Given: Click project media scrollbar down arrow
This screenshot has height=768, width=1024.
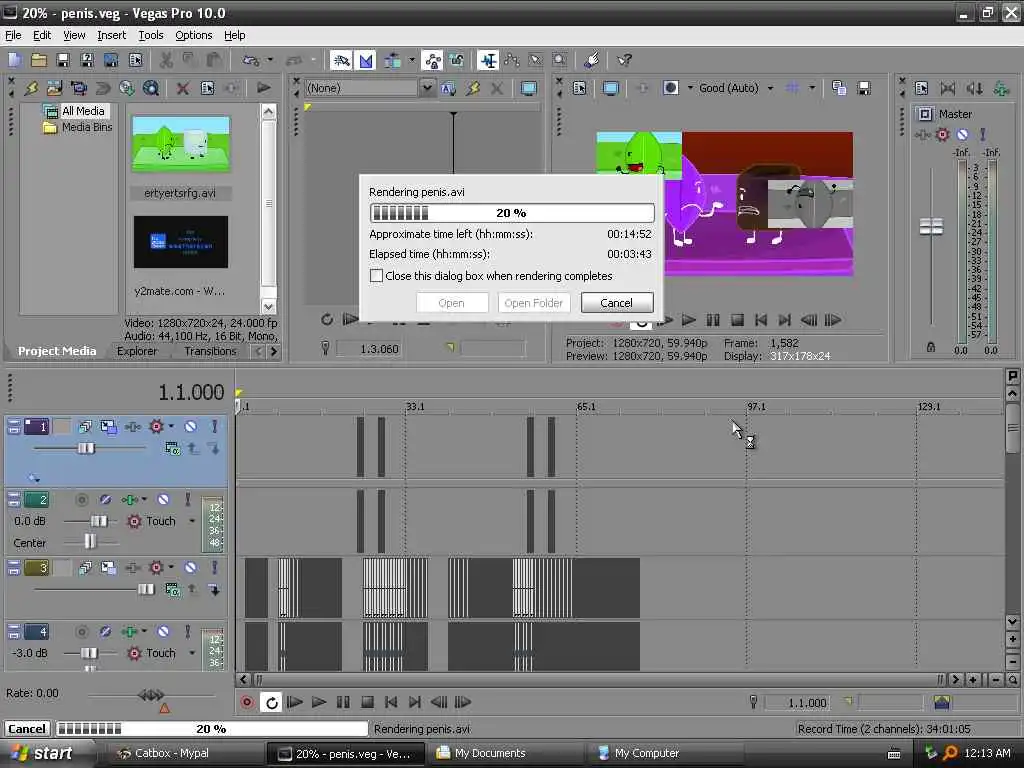Looking at the screenshot, I should click(x=268, y=306).
